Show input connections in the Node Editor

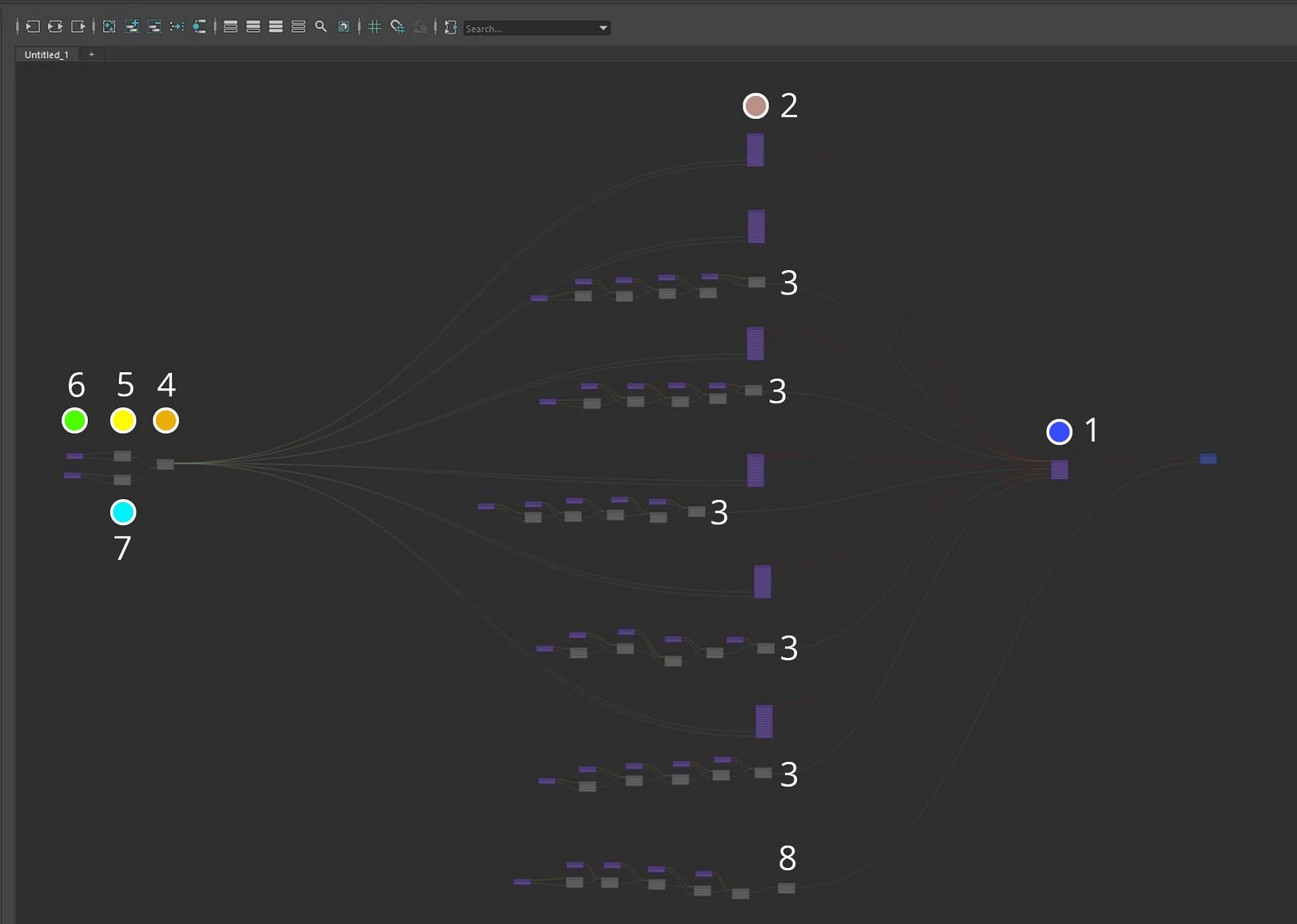[x=32, y=27]
